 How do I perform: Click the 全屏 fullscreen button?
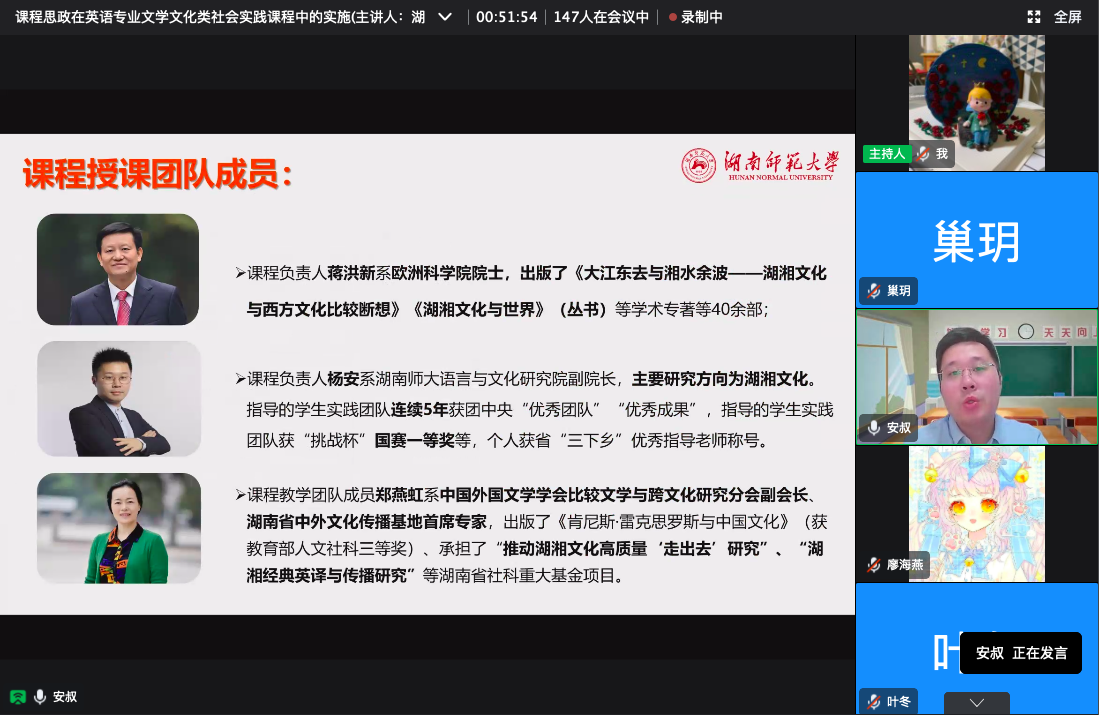[1067, 17]
